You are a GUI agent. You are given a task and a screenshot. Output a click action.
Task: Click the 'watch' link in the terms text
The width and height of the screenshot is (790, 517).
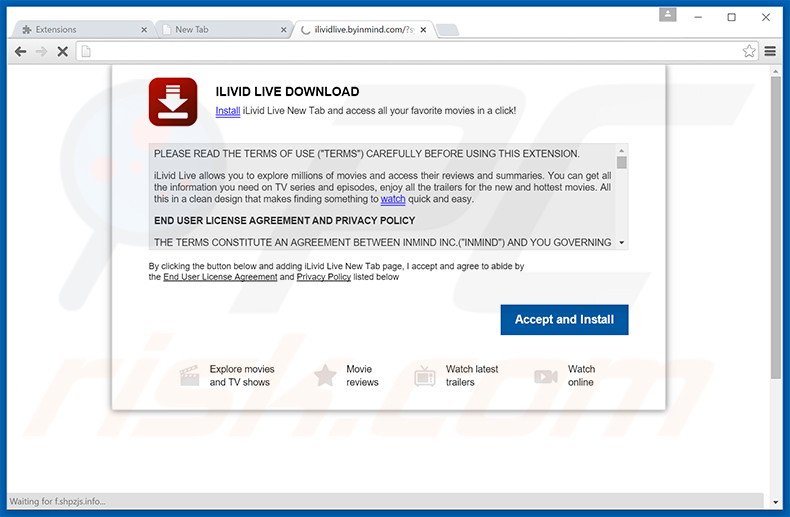[x=393, y=199]
